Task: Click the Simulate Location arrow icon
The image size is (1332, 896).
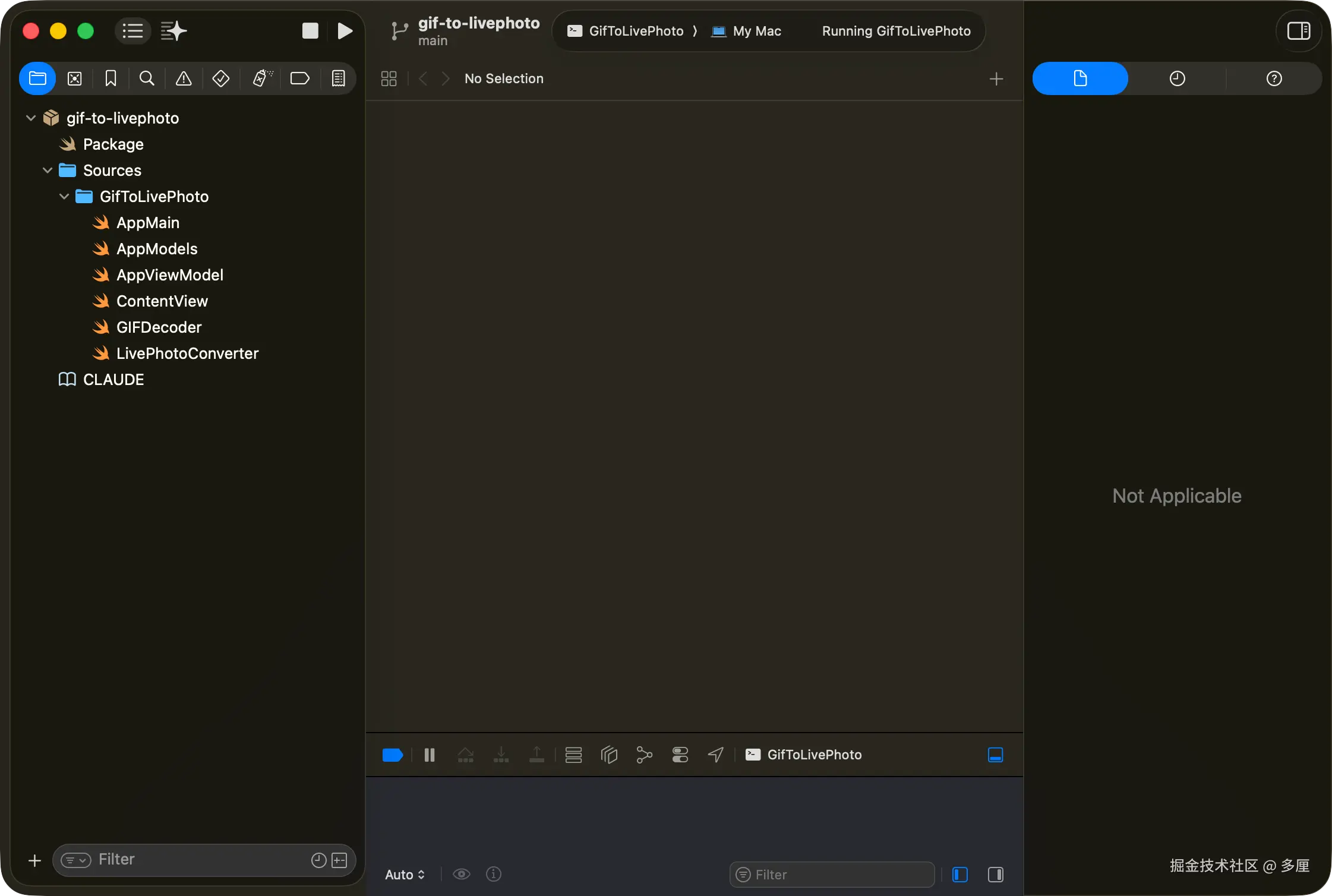Action: [715, 755]
